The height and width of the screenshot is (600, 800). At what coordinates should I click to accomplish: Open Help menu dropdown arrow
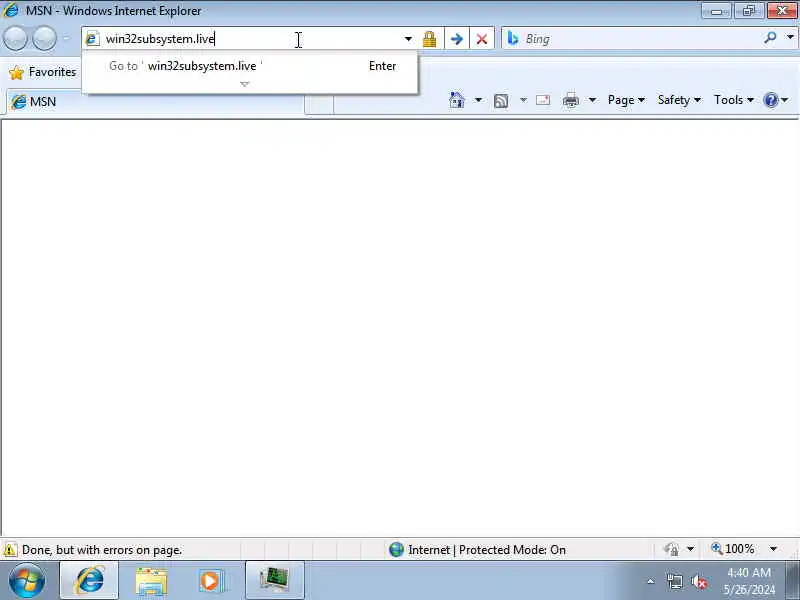pos(785,100)
